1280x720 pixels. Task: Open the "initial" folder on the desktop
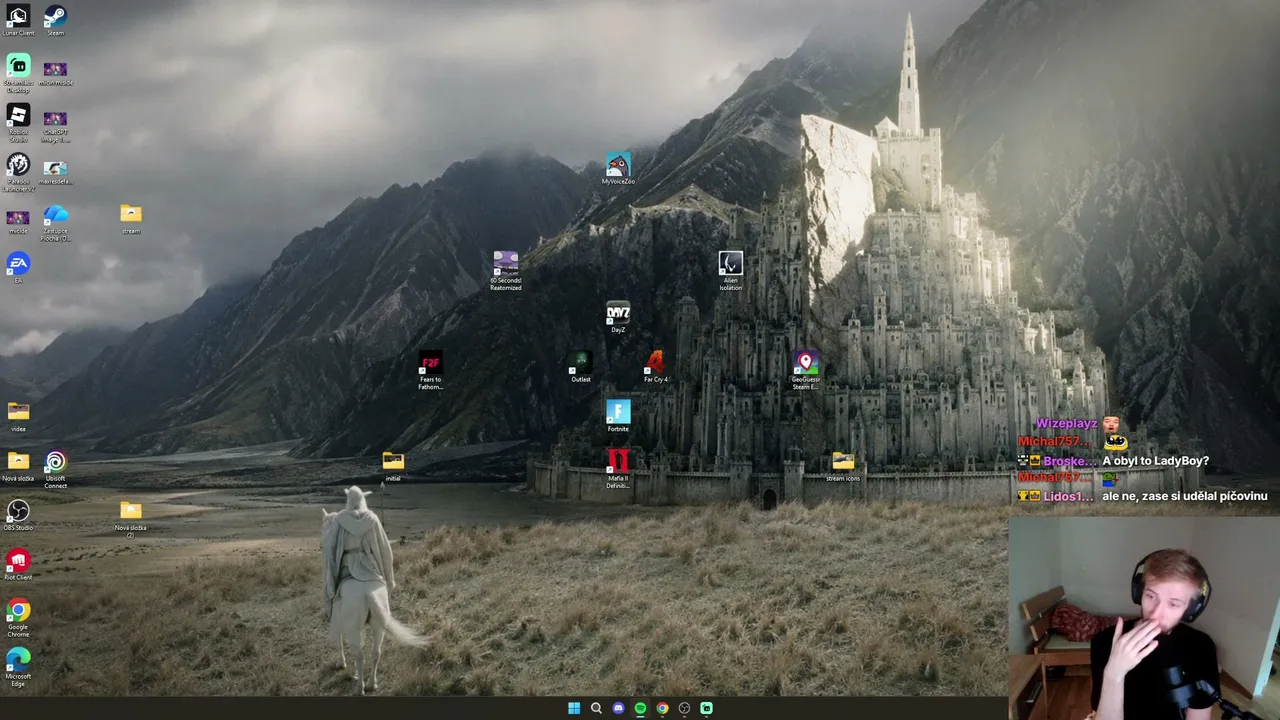click(x=393, y=465)
